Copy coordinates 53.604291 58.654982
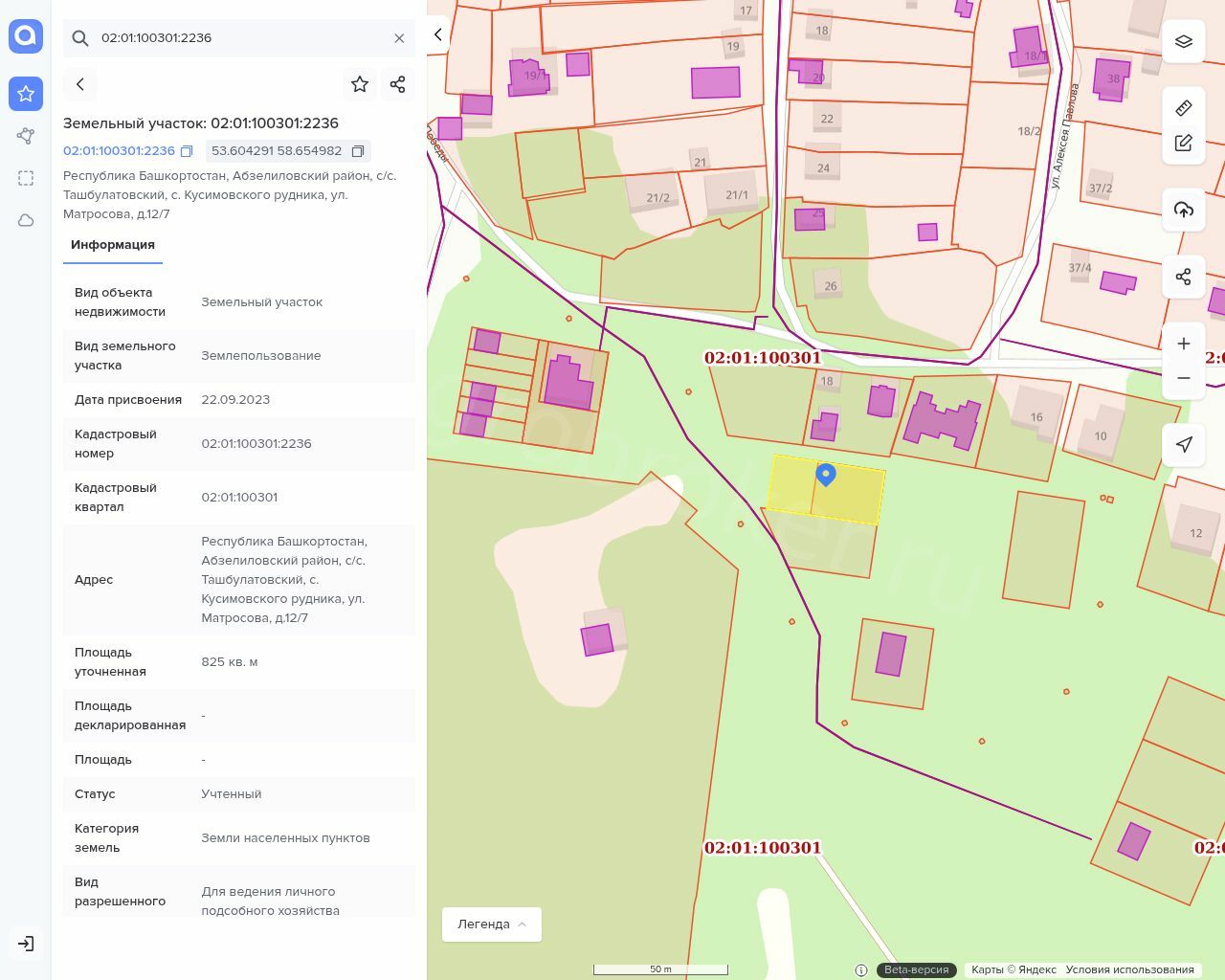 click(358, 151)
